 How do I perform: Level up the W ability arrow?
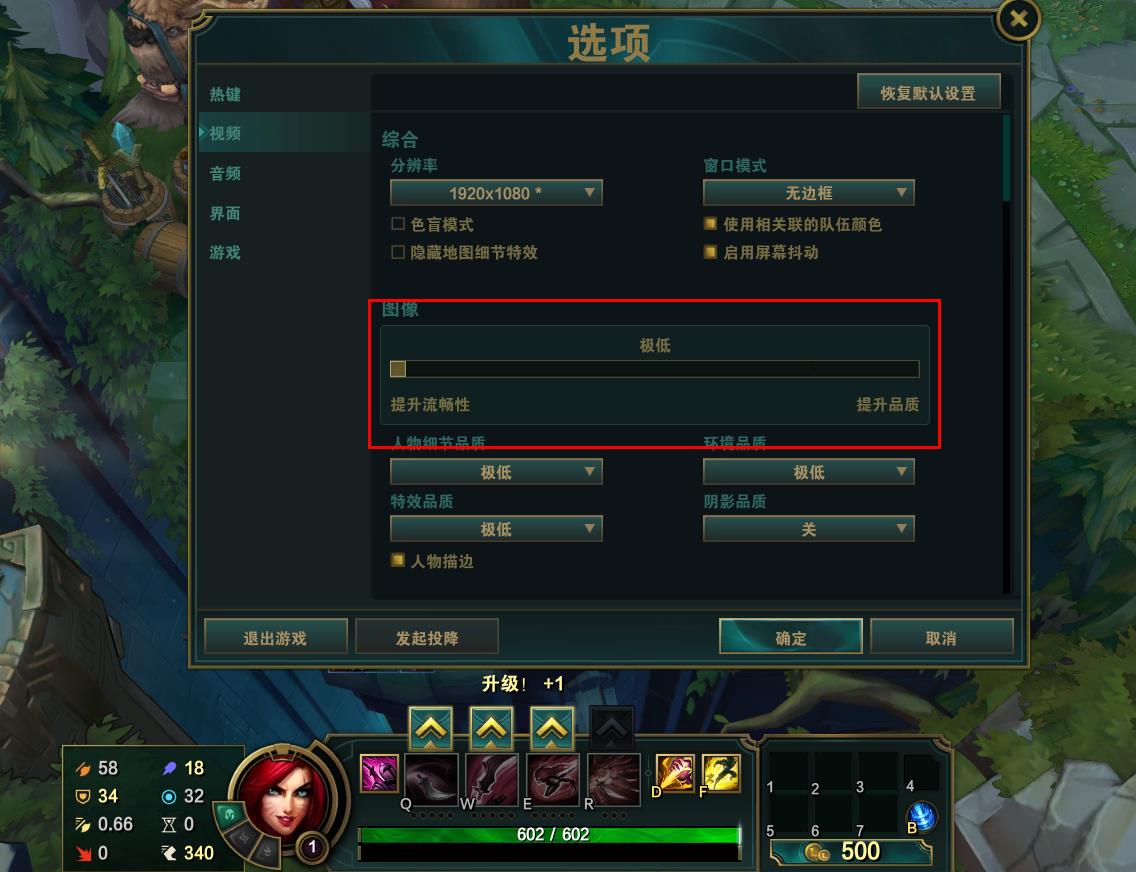[492, 729]
